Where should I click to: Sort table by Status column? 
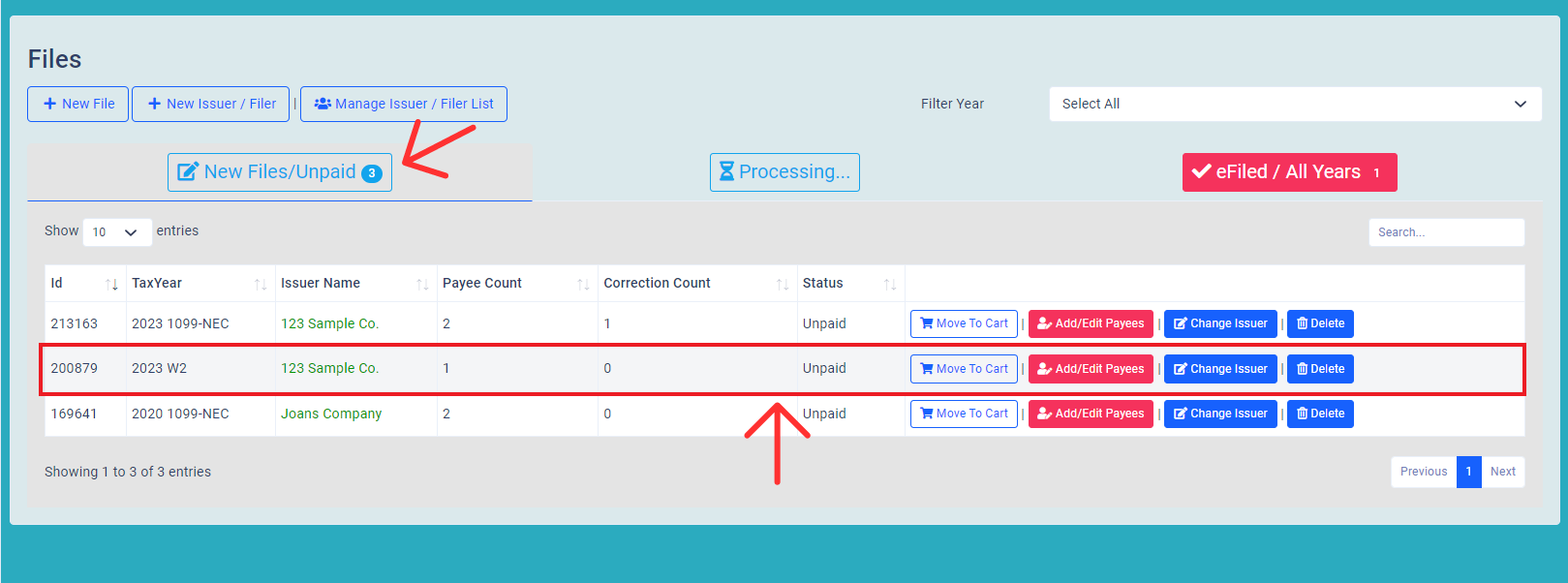(850, 283)
